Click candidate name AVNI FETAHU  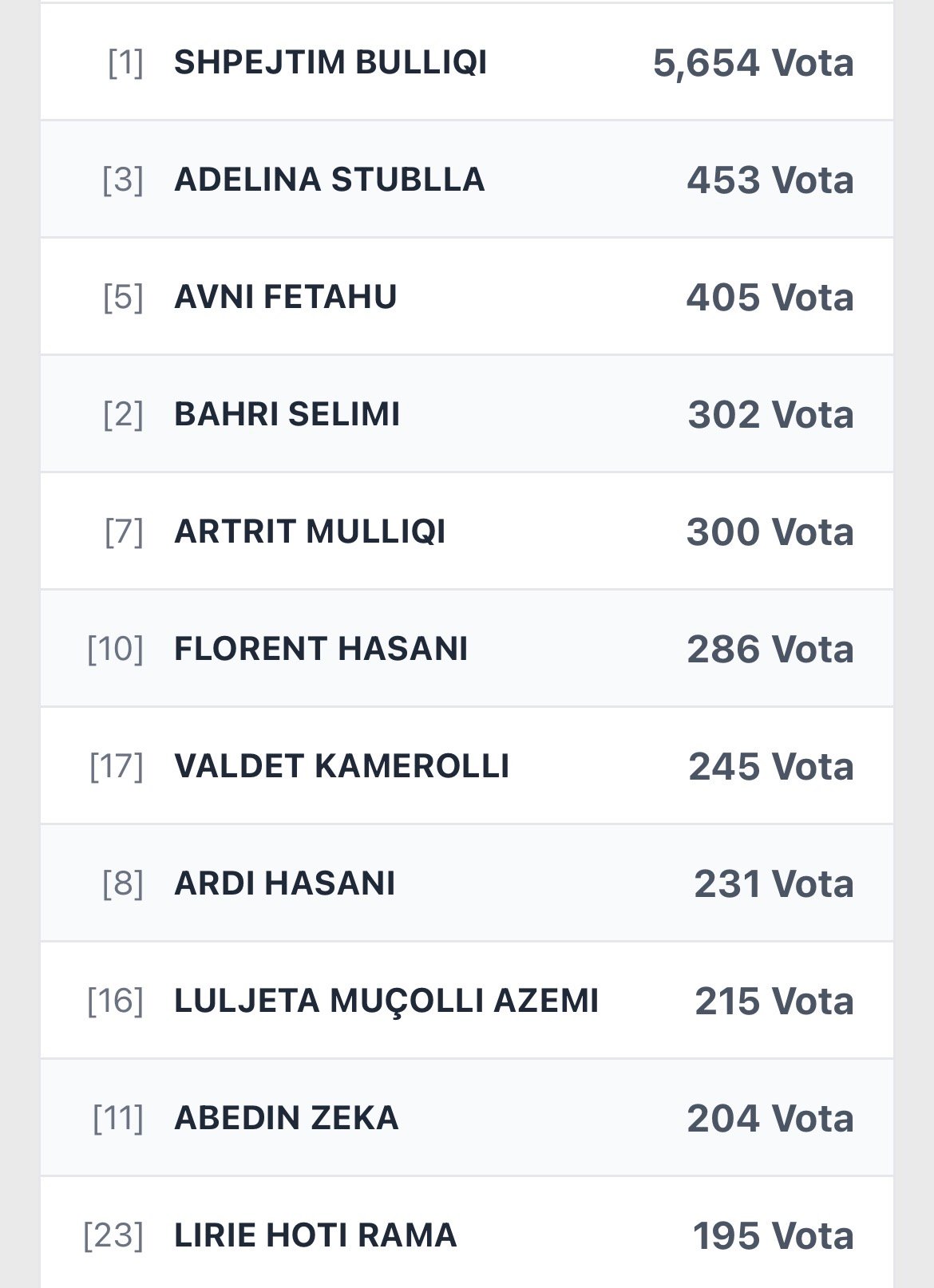tap(285, 297)
